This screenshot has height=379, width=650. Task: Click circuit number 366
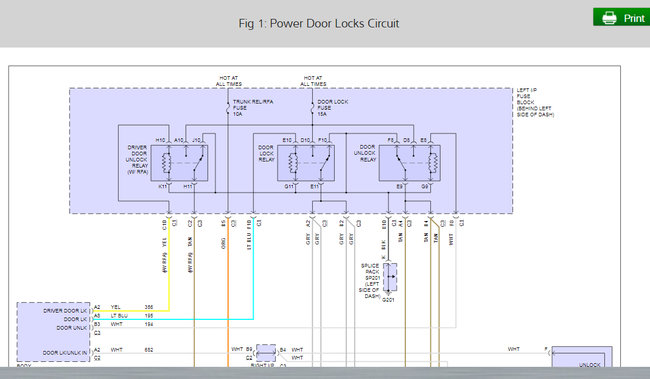pyautogui.click(x=149, y=307)
